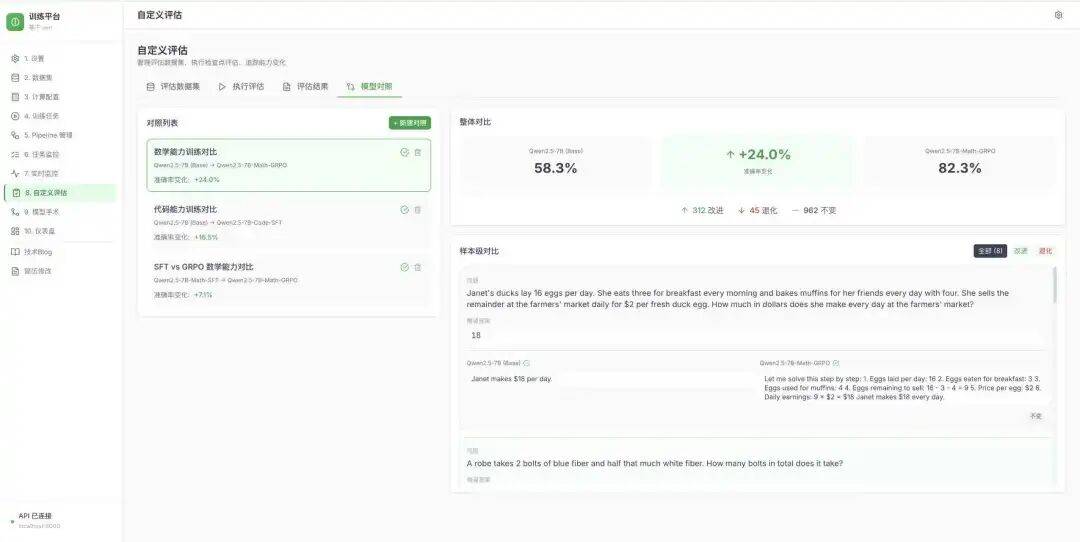Click trash icon for SFT vs GRPO comparison
This screenshot has width=1080, height=542.
[418, 267]
